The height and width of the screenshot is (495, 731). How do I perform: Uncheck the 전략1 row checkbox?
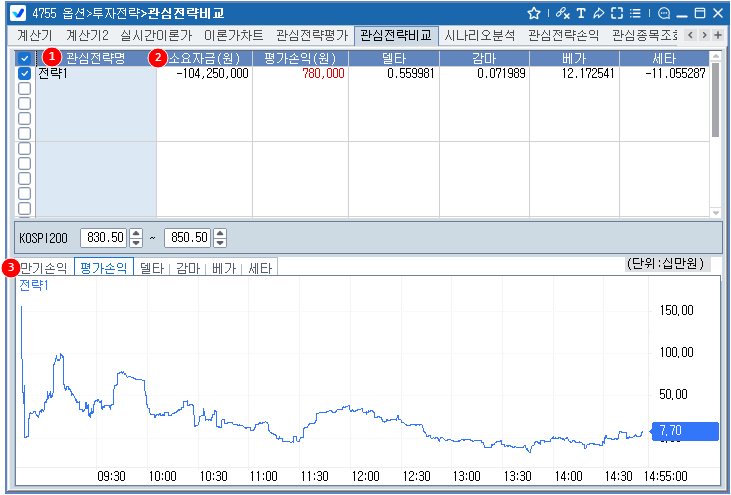(x=24, y=73)
